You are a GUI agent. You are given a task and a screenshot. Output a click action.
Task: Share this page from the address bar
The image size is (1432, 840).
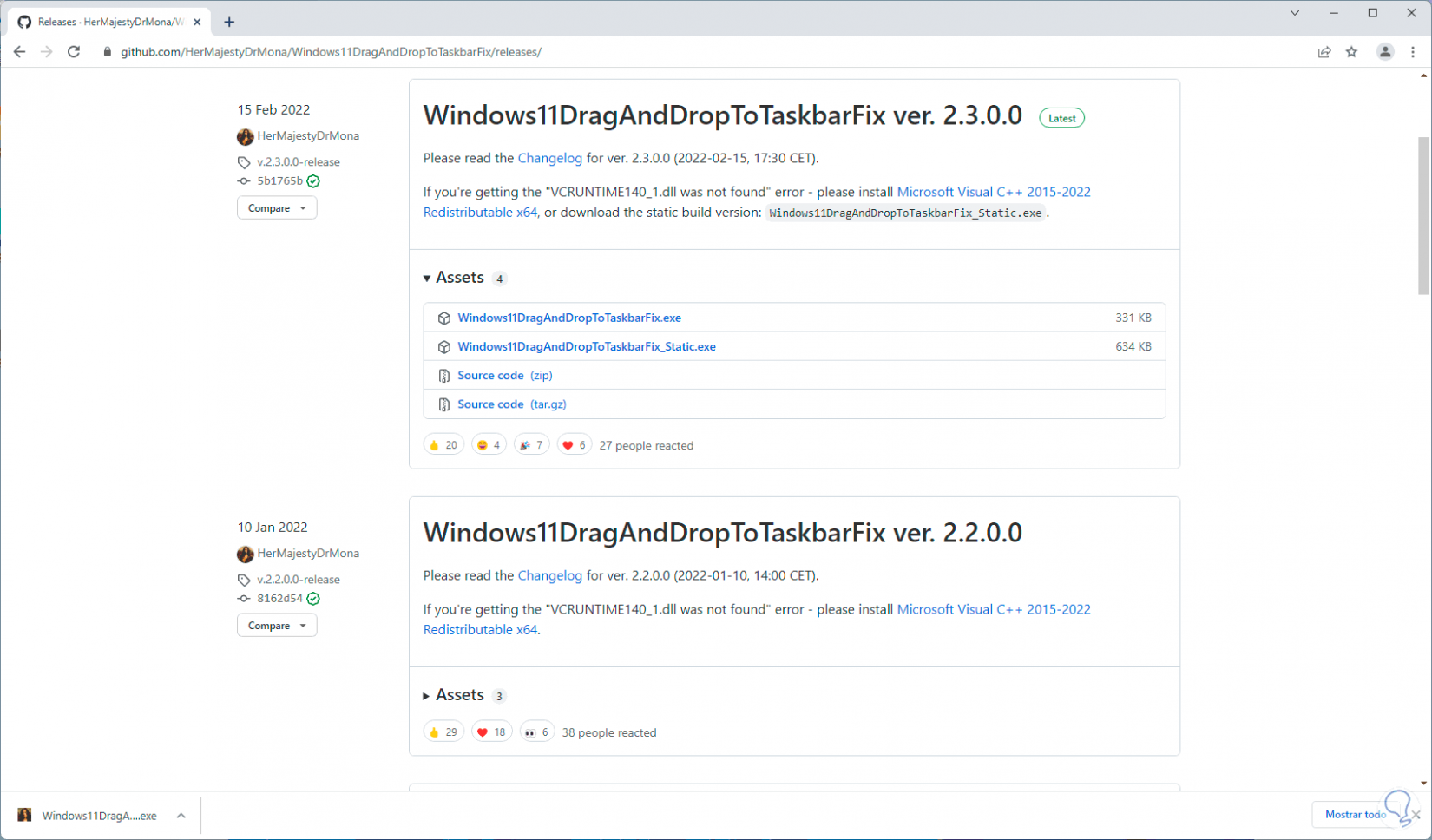[1324, 52]
